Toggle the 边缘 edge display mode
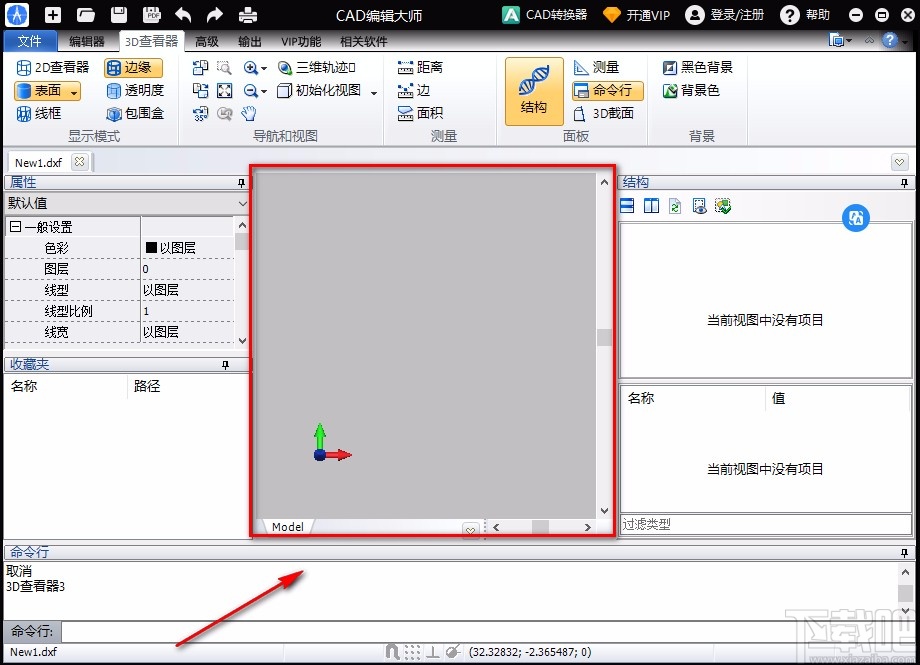The image size is (920, 665). coord(134,67)
